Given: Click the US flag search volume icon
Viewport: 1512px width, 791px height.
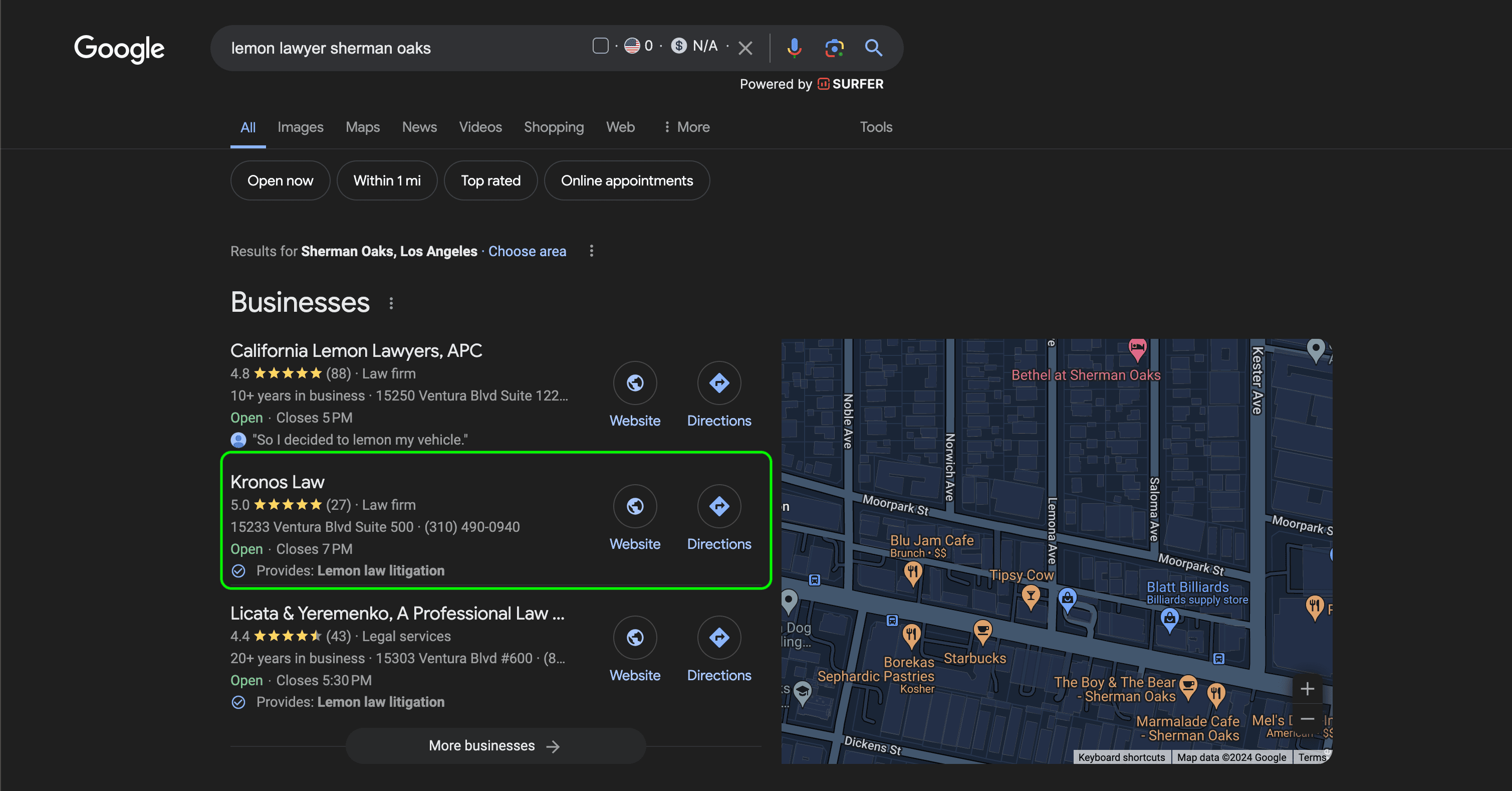Looking at the screenshot, I should pos(632,46).
